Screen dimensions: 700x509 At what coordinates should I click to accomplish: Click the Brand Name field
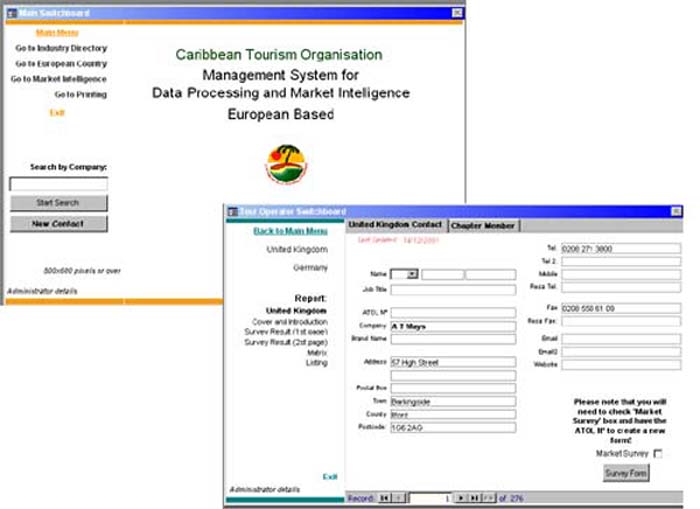pos(453,339)
